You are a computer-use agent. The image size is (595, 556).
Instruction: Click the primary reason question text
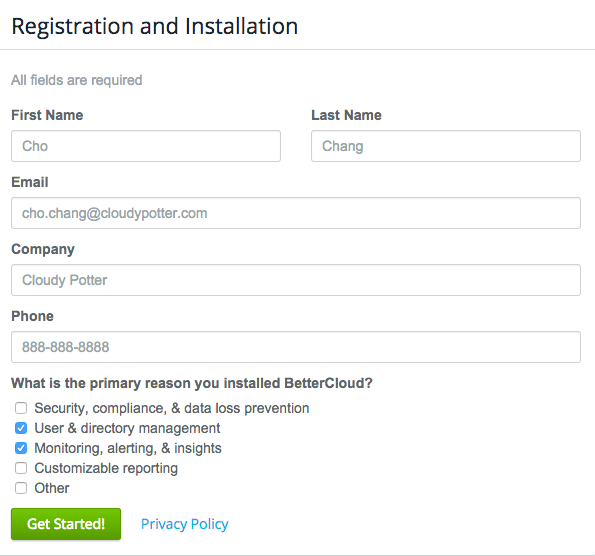(192, 383)
